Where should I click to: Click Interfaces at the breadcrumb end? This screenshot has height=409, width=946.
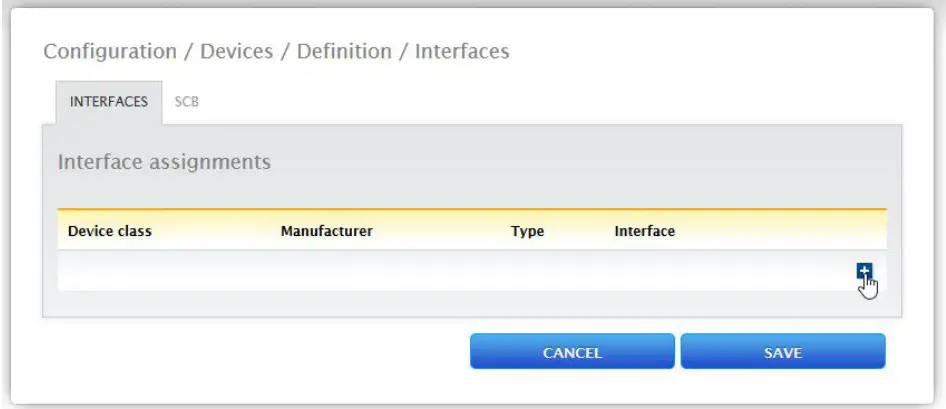pos(461,51)
